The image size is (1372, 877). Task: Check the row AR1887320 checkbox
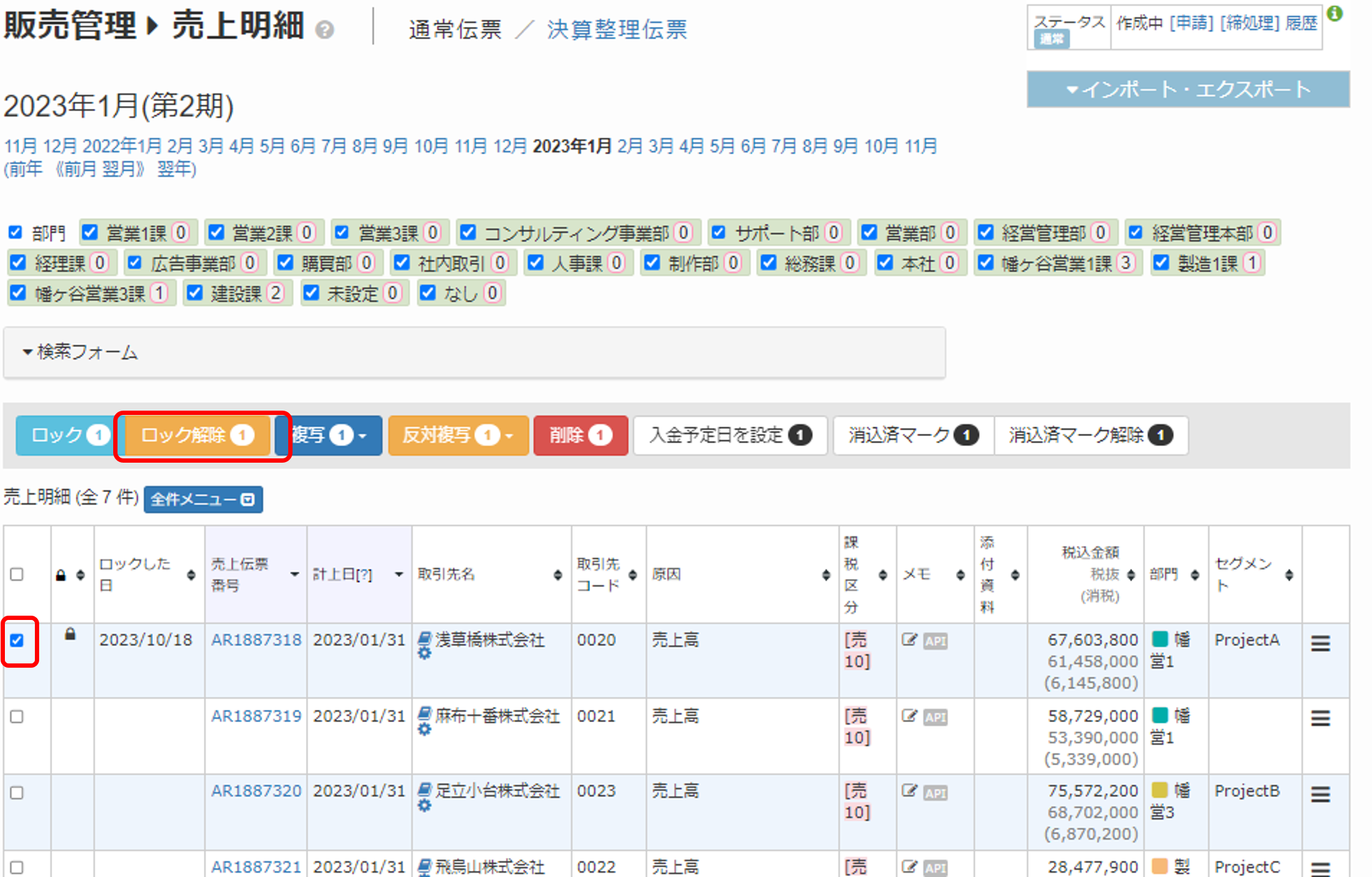pyautogui.click(x=17, y=793)
